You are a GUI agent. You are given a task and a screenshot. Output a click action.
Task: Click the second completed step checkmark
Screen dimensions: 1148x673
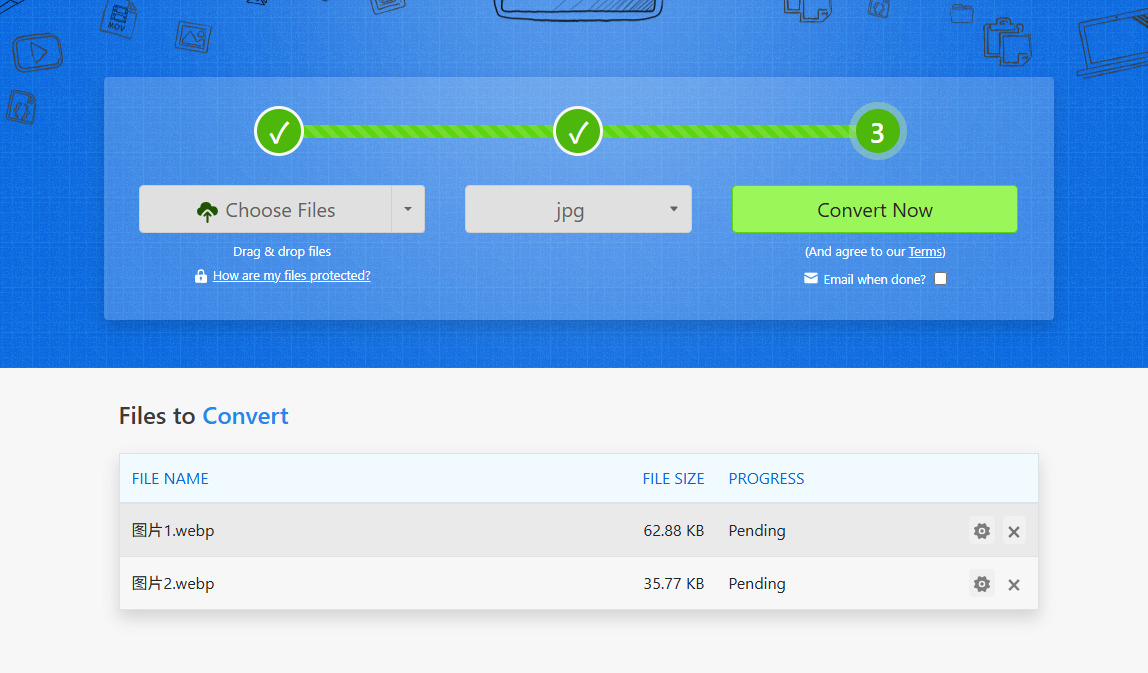[578, 132]
